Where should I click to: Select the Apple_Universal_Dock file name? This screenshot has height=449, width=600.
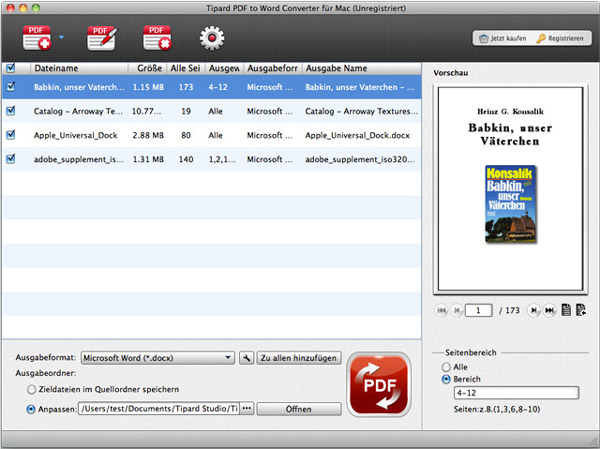click(x=75, y=136)
